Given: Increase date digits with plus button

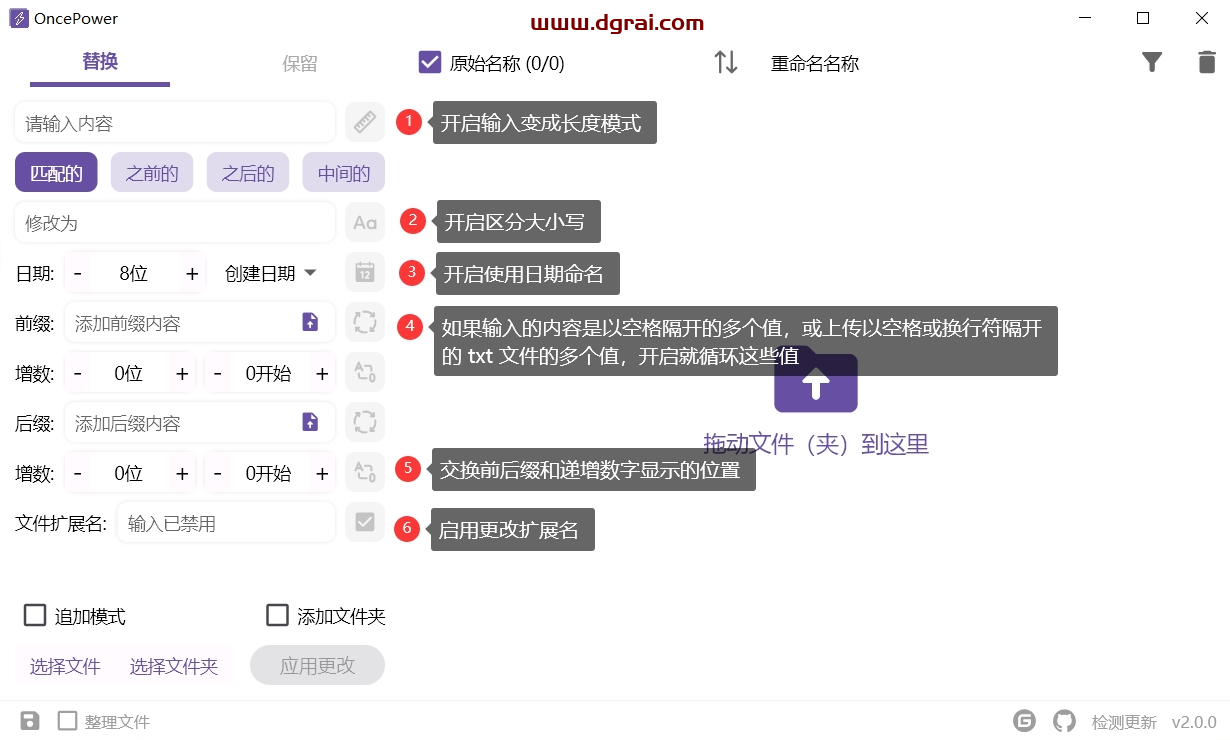Looking at the screenshot, I should click(x=191, y=273).
